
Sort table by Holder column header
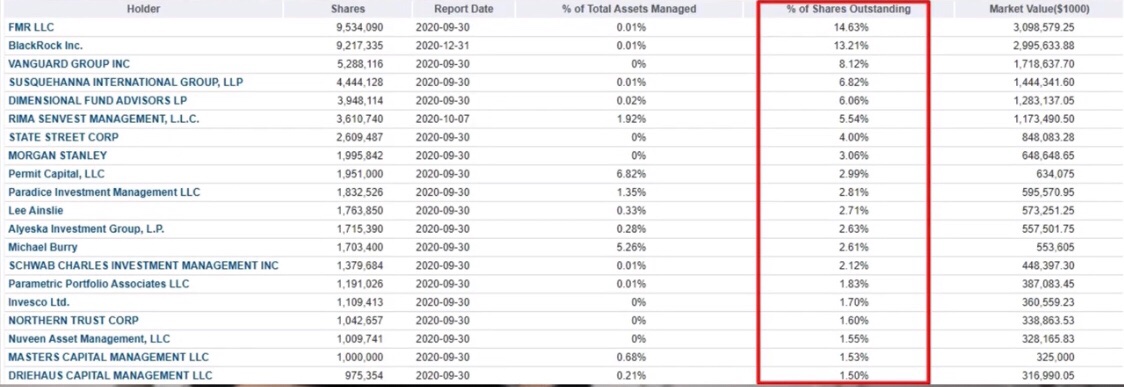tap(143, 9)
